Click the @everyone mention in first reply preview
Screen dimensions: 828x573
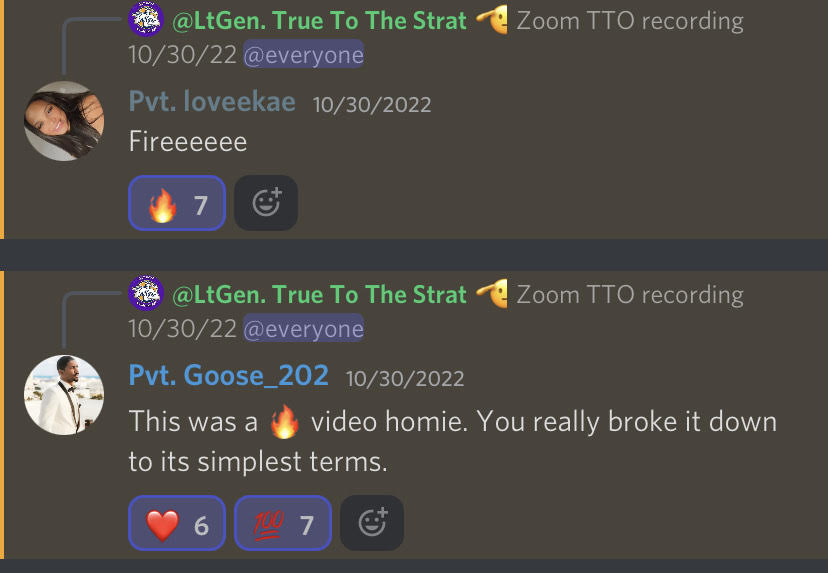pyautogui.click(x=304, y=54)
